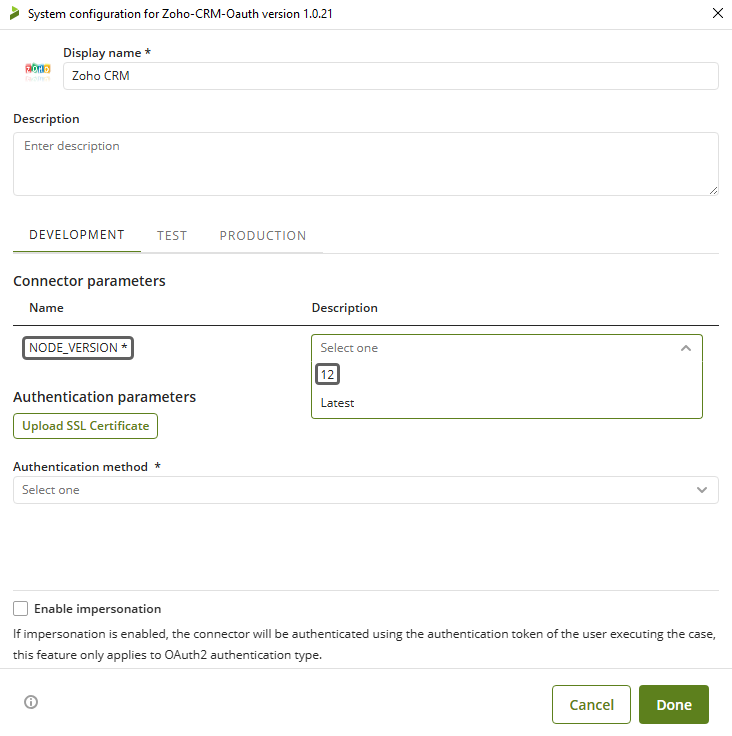Switch to the DEVELOPMENT tab
The image size is (732, 736).
click(77, 235)
